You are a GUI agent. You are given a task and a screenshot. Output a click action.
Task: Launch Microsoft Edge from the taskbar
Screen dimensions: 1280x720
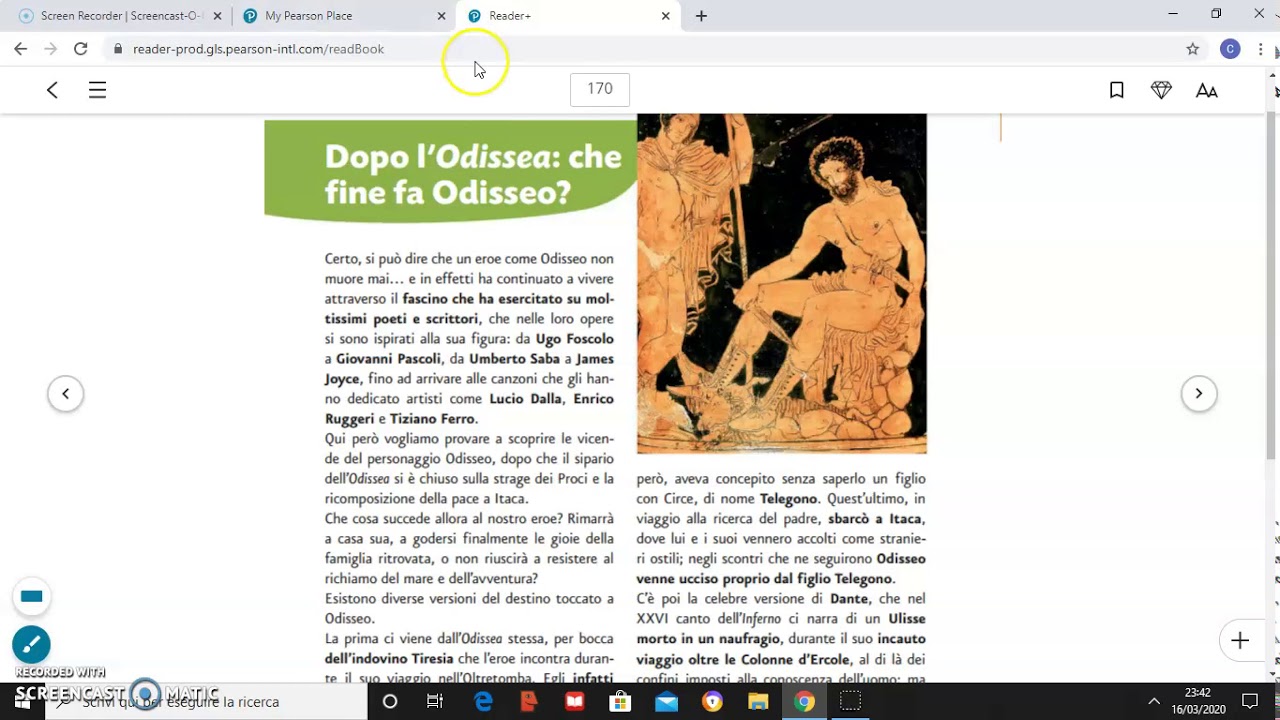[x=483, y=702]
